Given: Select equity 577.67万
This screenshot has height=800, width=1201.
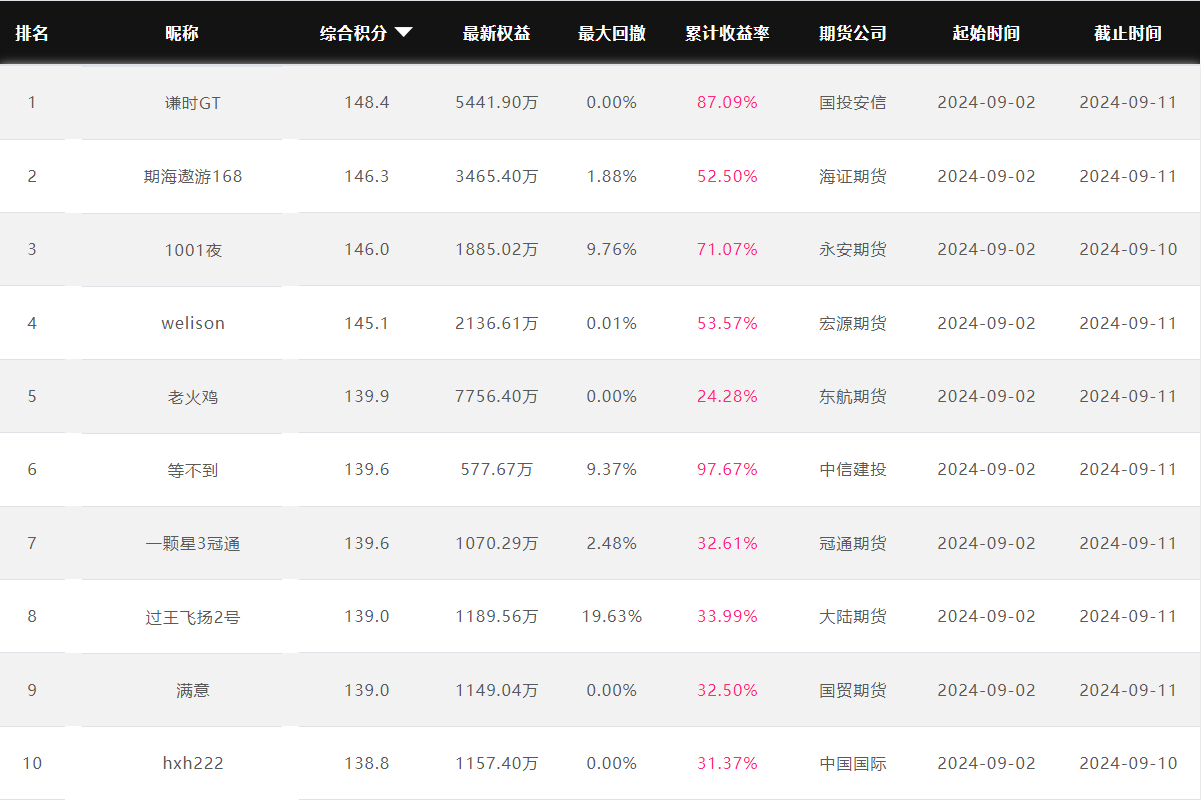Looking at the screenshot, I should (497, 469).
